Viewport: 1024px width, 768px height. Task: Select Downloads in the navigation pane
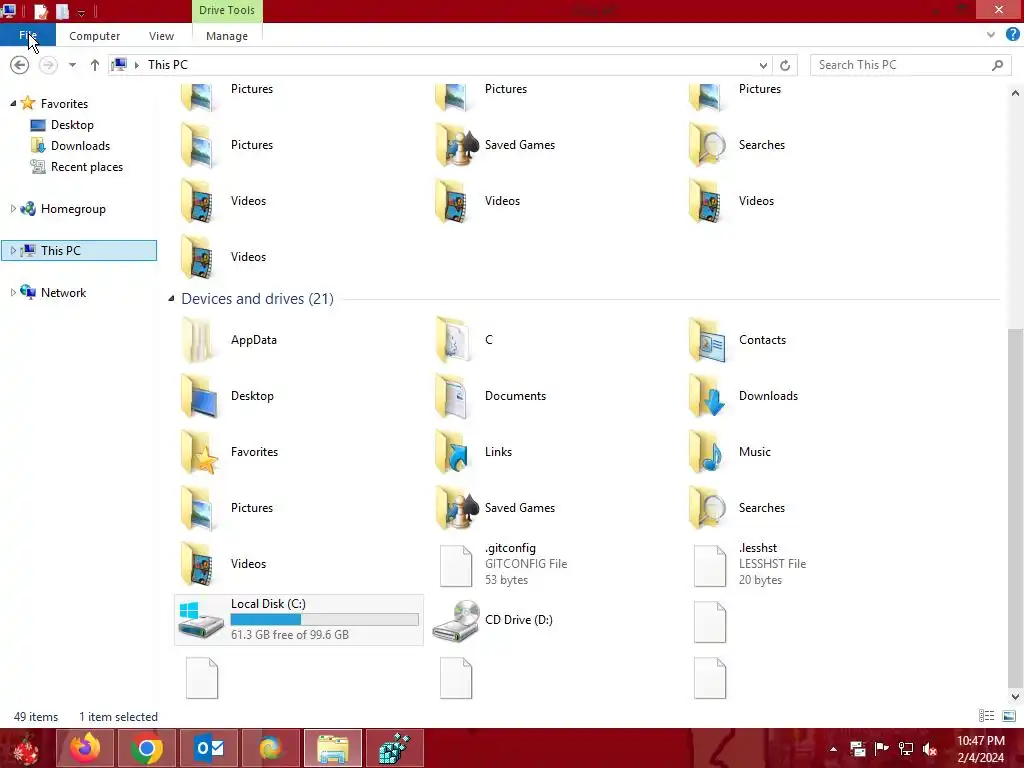(80, 146)
